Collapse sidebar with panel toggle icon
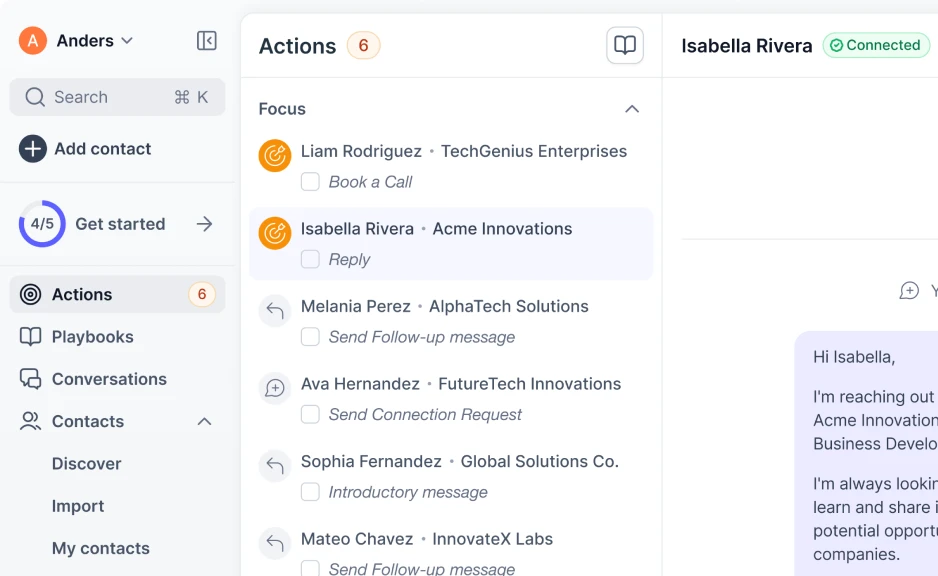The image size is (938, 576). click(206, 41)
